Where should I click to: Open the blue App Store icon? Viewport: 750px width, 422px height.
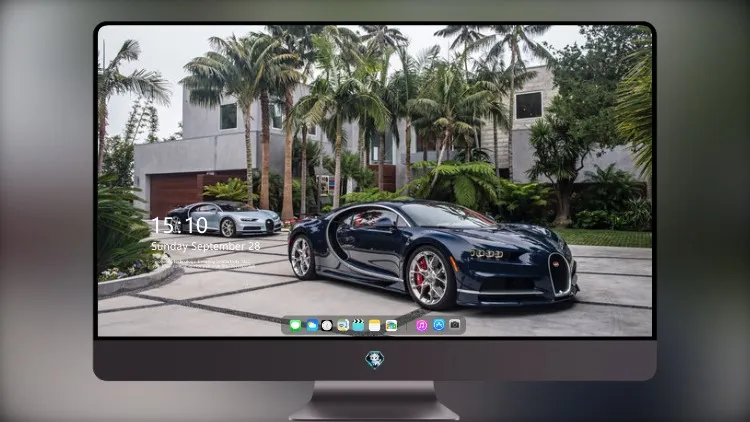pyautogui.click(x=439, y=325)
